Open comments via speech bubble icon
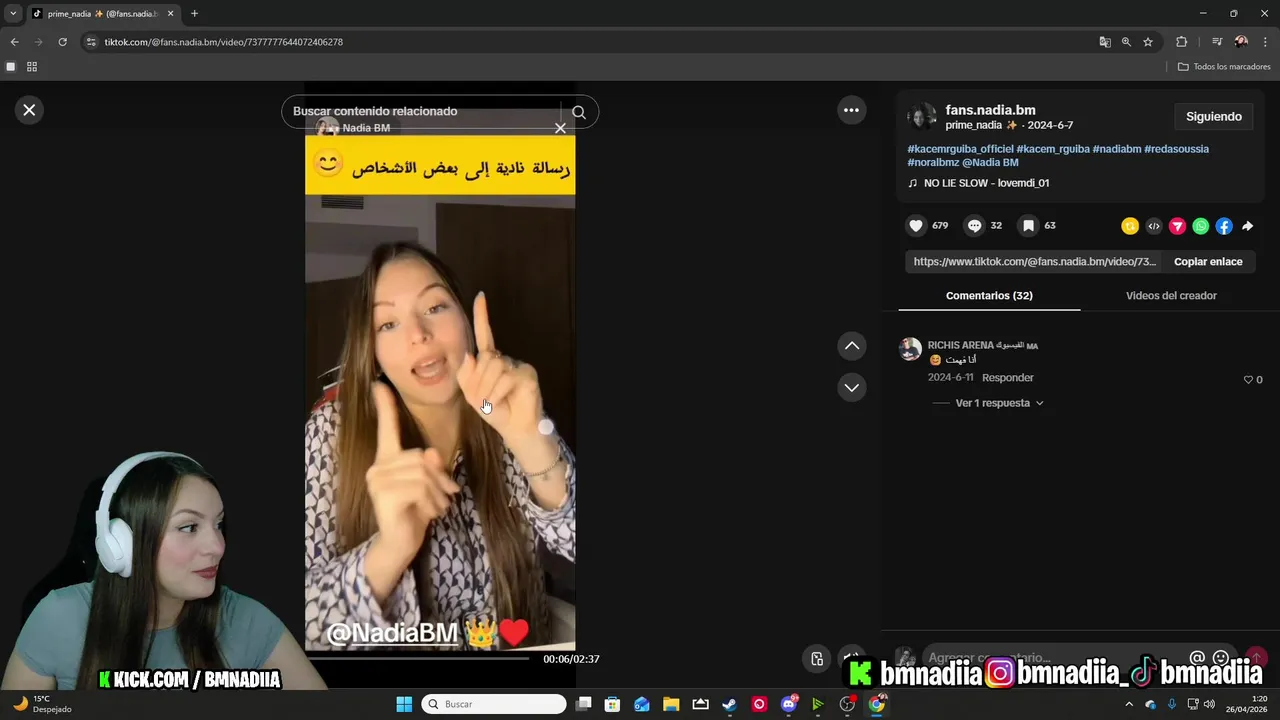This screenshot has width=1280, height=720. tap(974, 226)
